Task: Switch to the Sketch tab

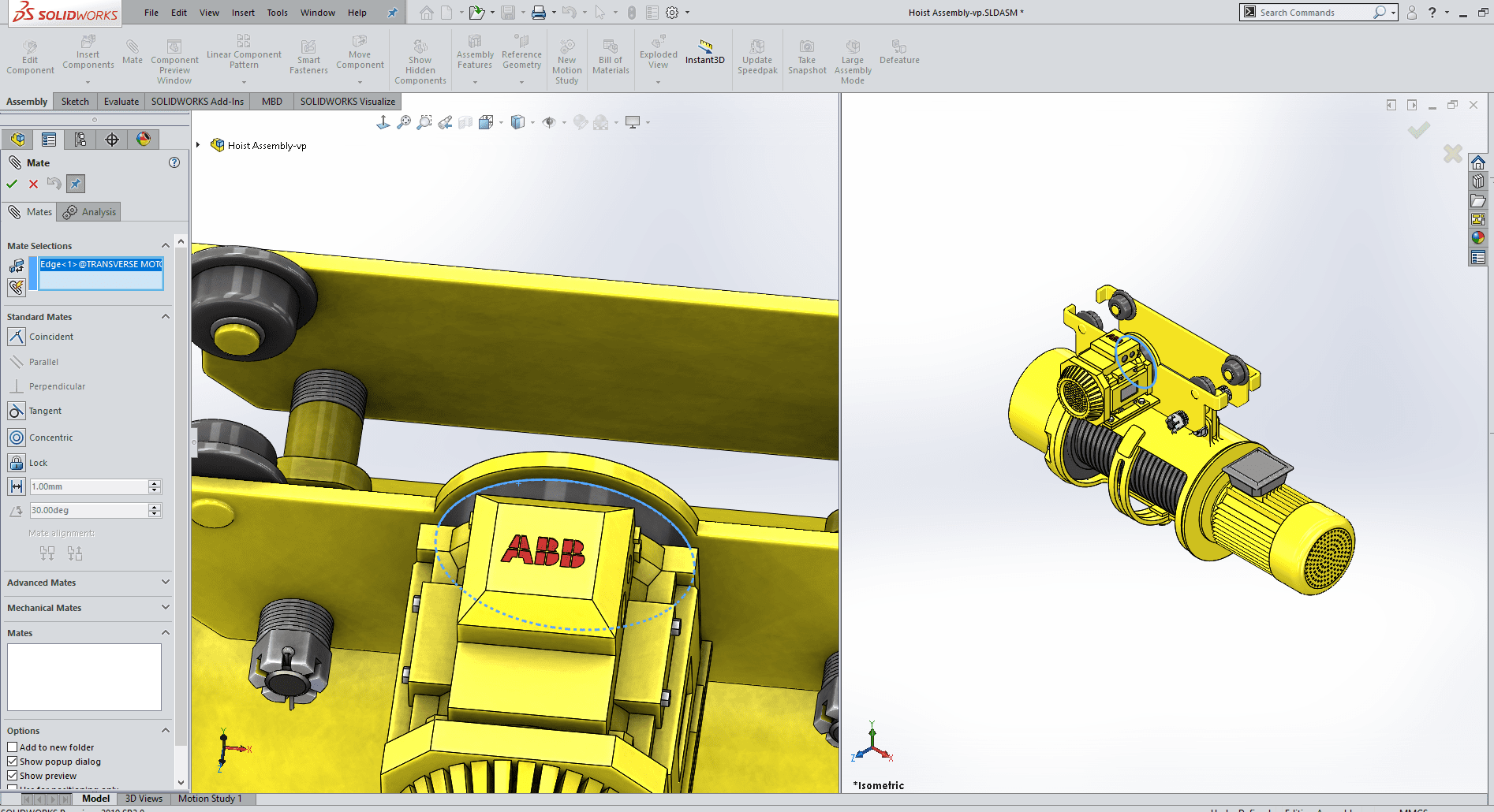Action: click(75, 102)
